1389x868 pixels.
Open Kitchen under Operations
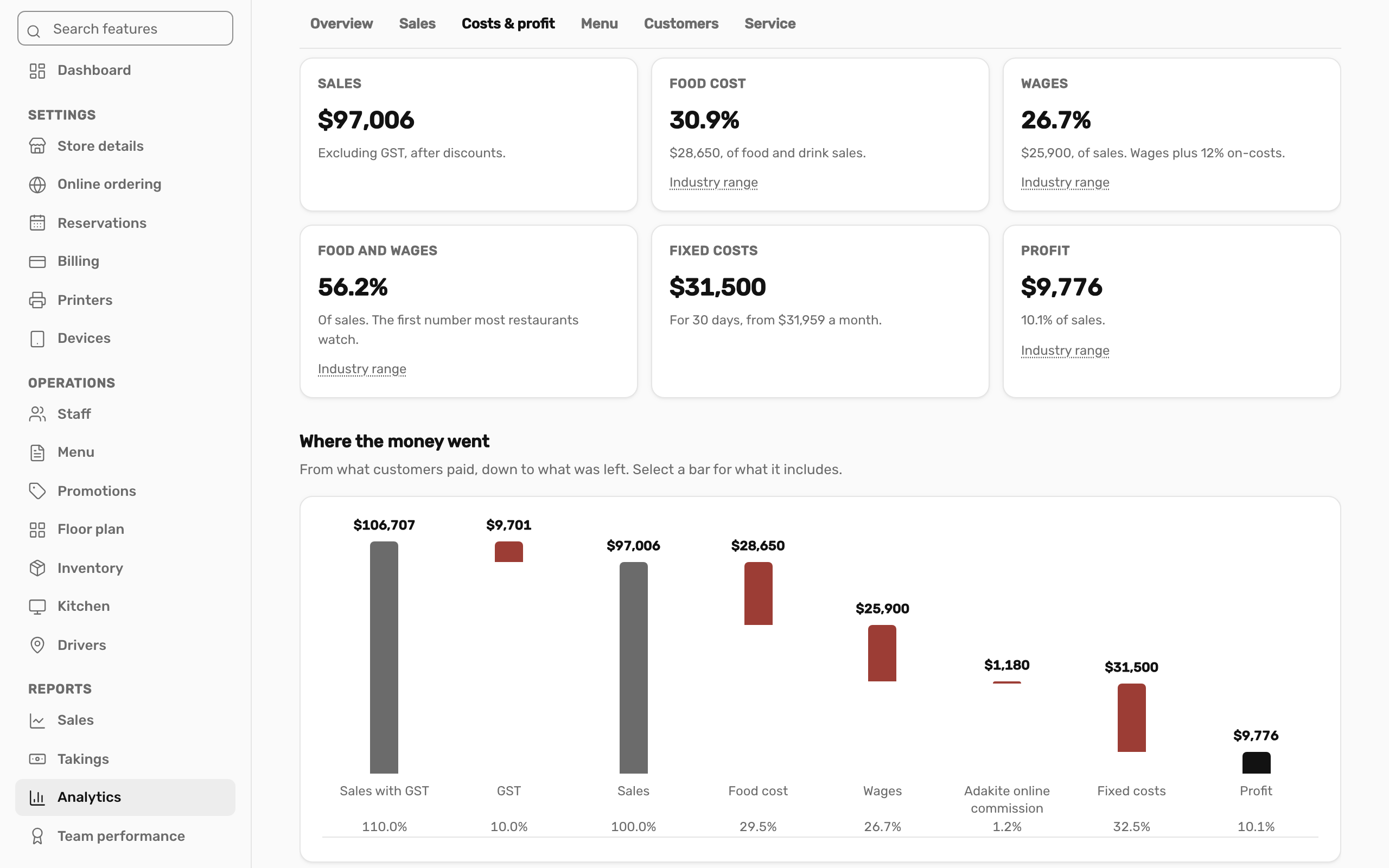pyautogui.click(x=125, y=606)
